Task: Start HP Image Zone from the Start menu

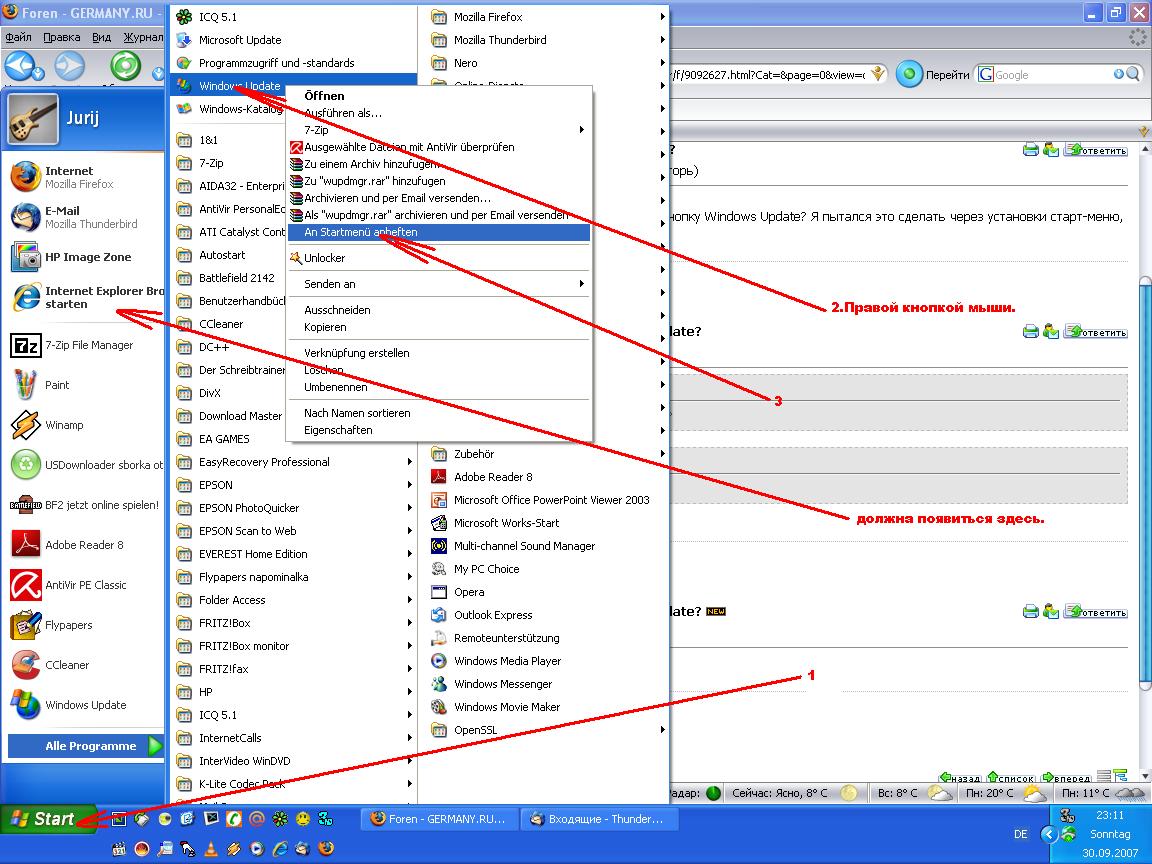Action: (x=82, y=257)
